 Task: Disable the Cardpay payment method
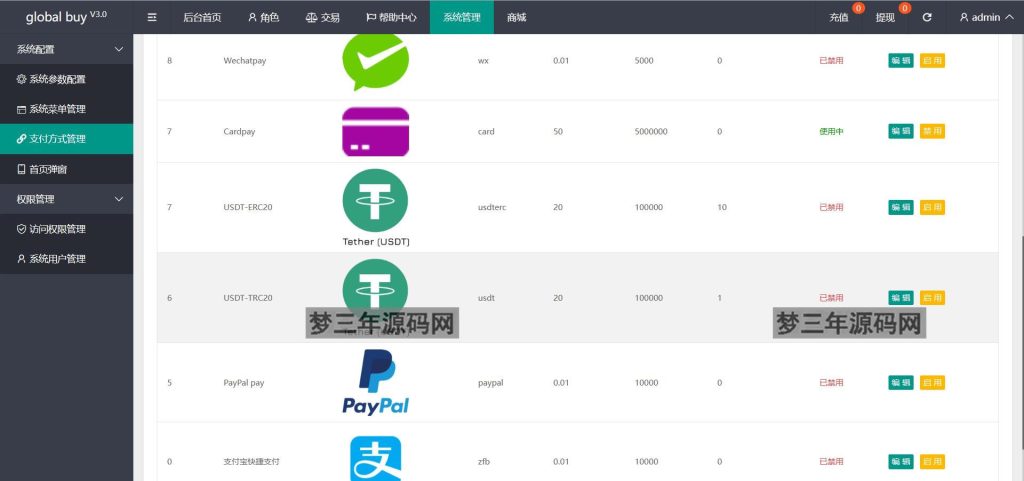click(932, 131)
